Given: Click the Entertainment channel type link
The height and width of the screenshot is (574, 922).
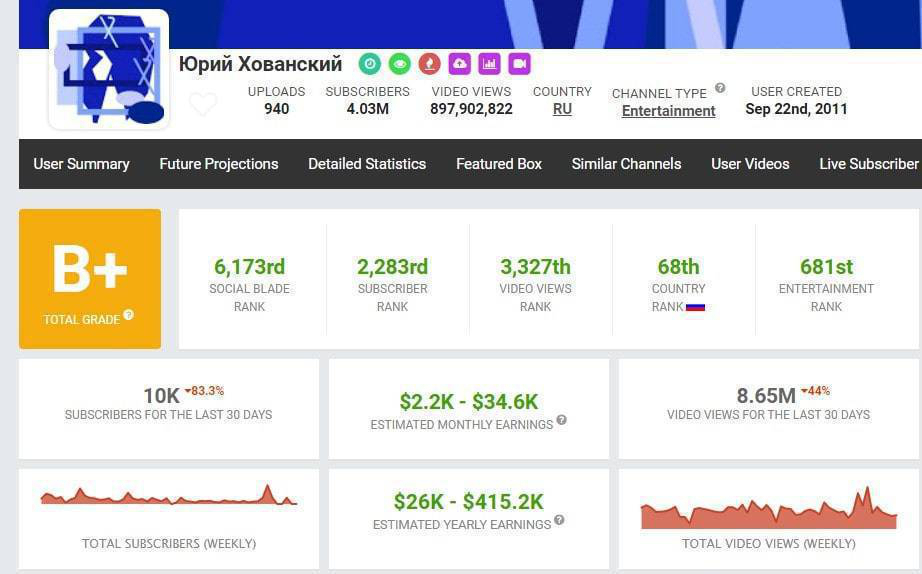Looking at the screenshot, I should coord(668,111).
